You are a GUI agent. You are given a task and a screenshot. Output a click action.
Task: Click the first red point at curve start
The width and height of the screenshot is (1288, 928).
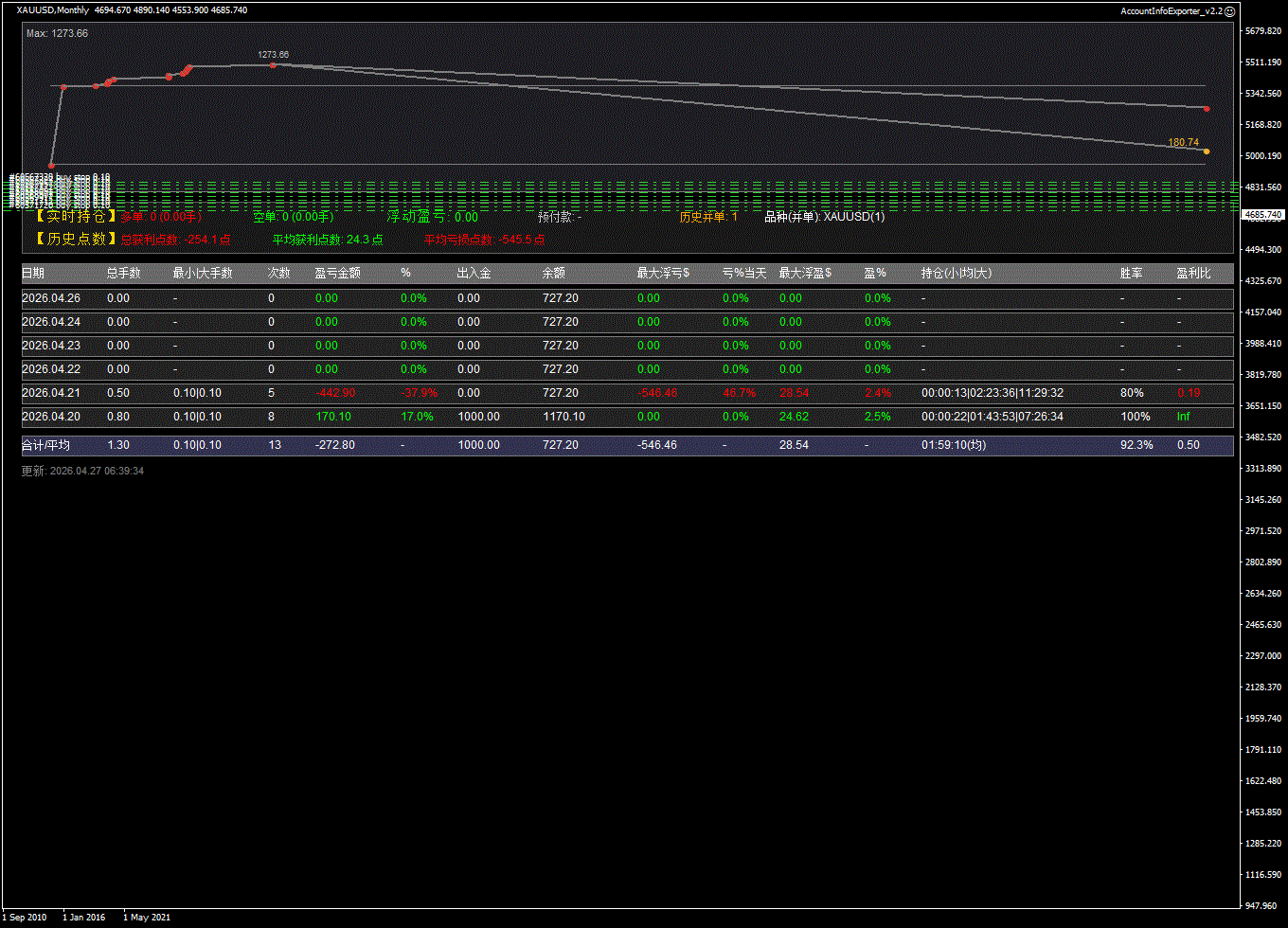[x=51, y=165]
